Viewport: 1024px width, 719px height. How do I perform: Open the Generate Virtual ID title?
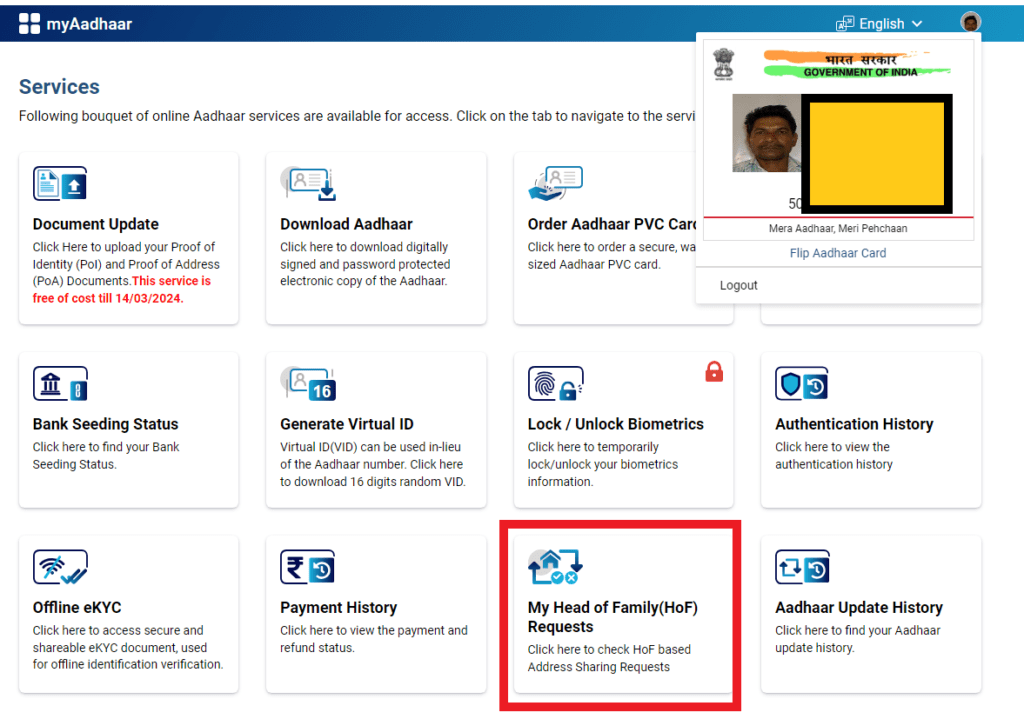click(x=347, y=424)
